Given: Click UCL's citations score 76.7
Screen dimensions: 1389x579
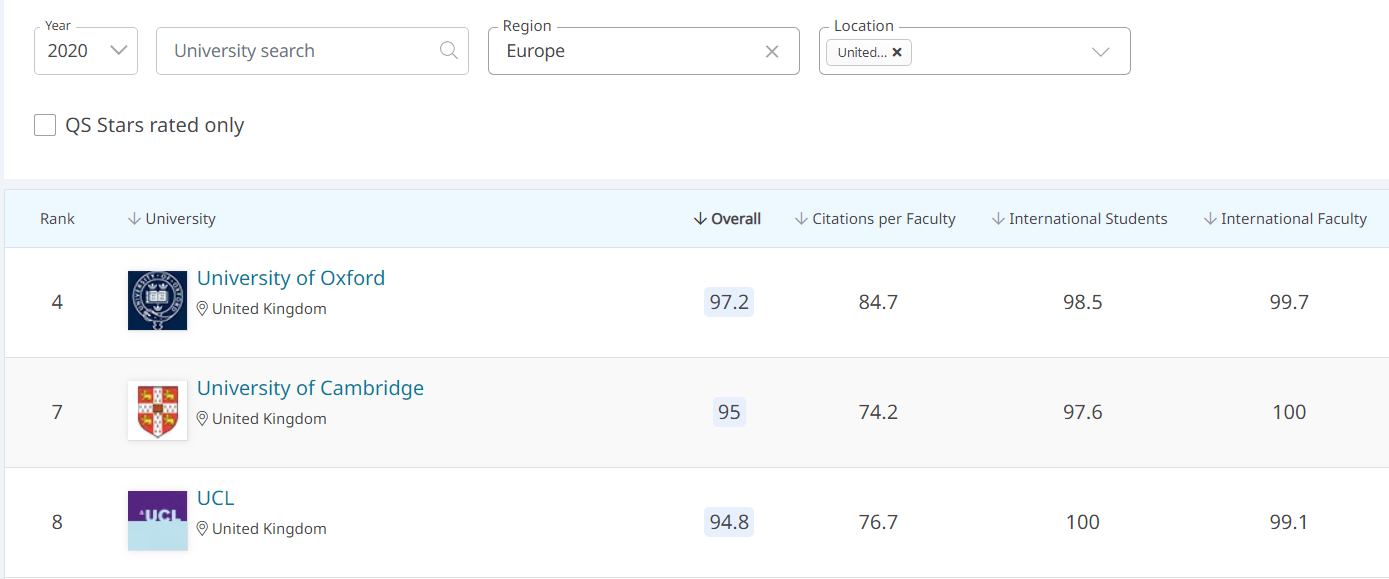Looking at the screenshot, I should (x=878, y=522).
